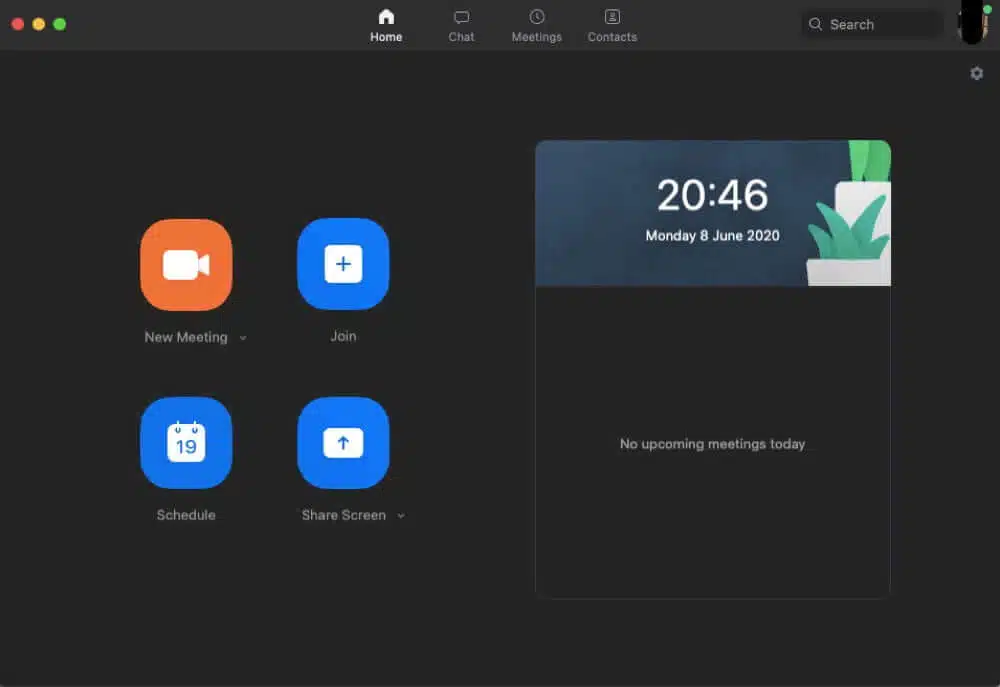The height and width of the screenshot is (687, 1000).
Task: Click the Meetings clock icon
Action: click(536, 18)
